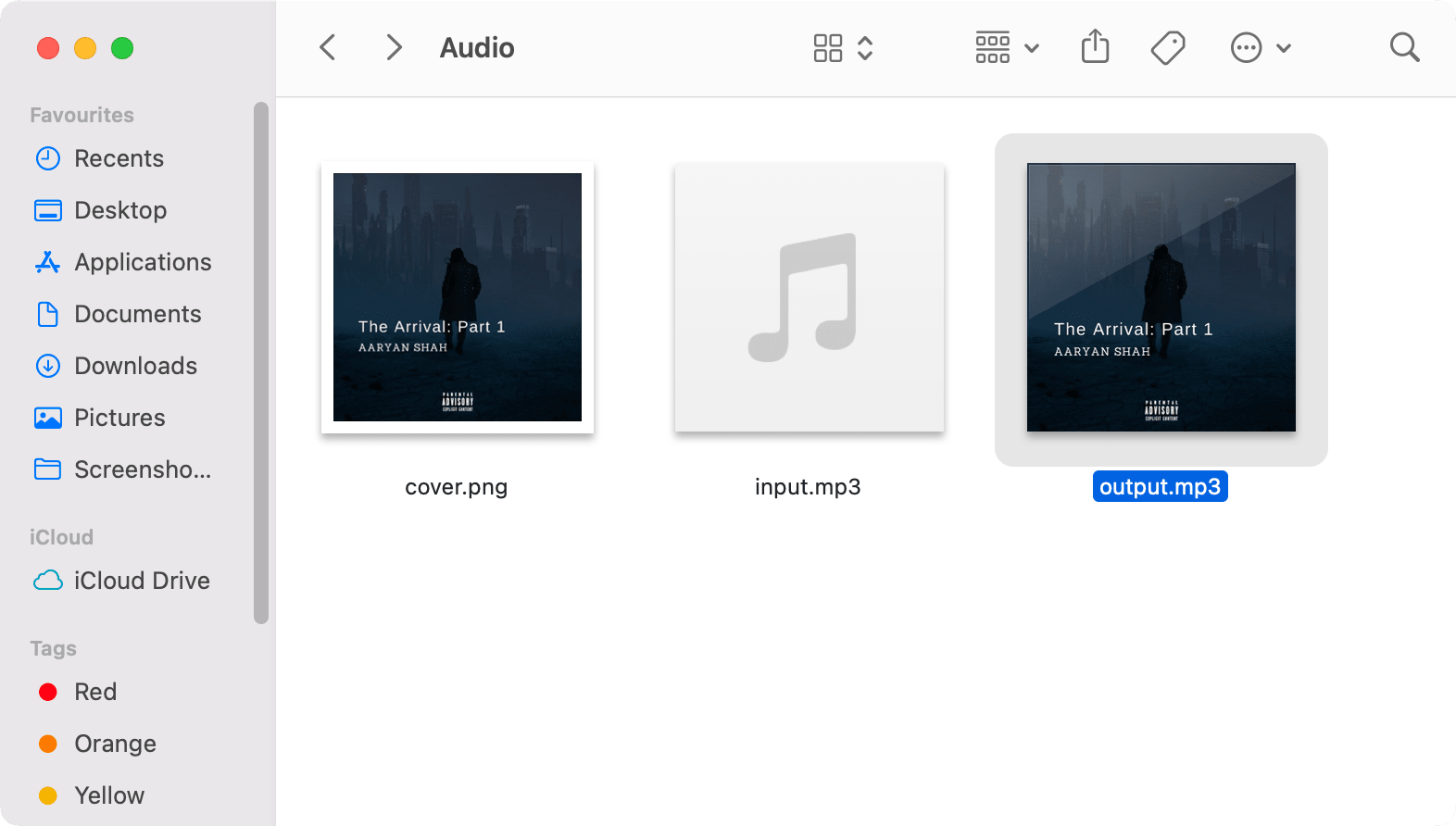Open the group-by items icon
1456x826 pixels.
(x=993, y=48)
